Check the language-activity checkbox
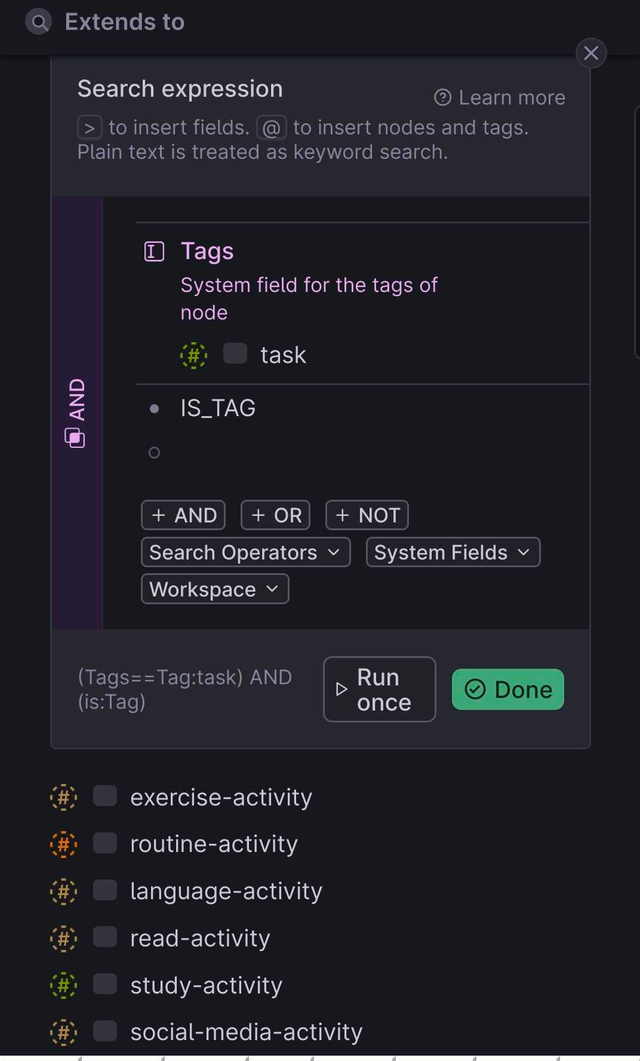 [105, 891]
